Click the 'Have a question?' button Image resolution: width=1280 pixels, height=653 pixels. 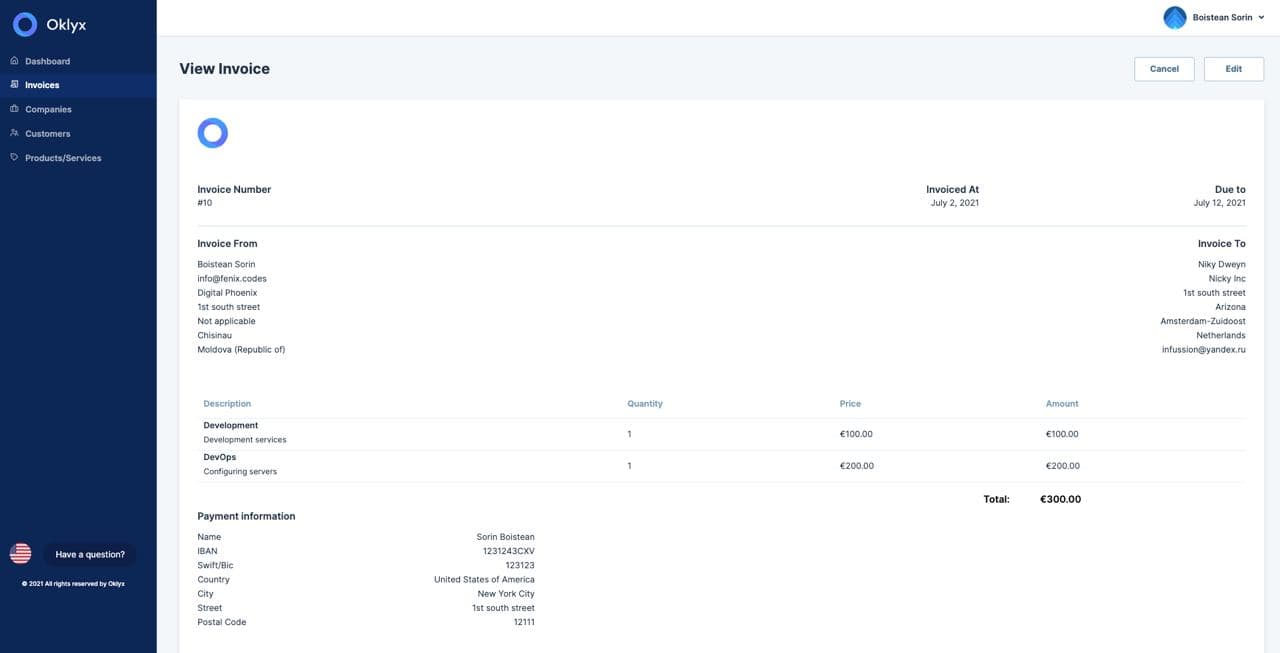click(x=90, y=554)
